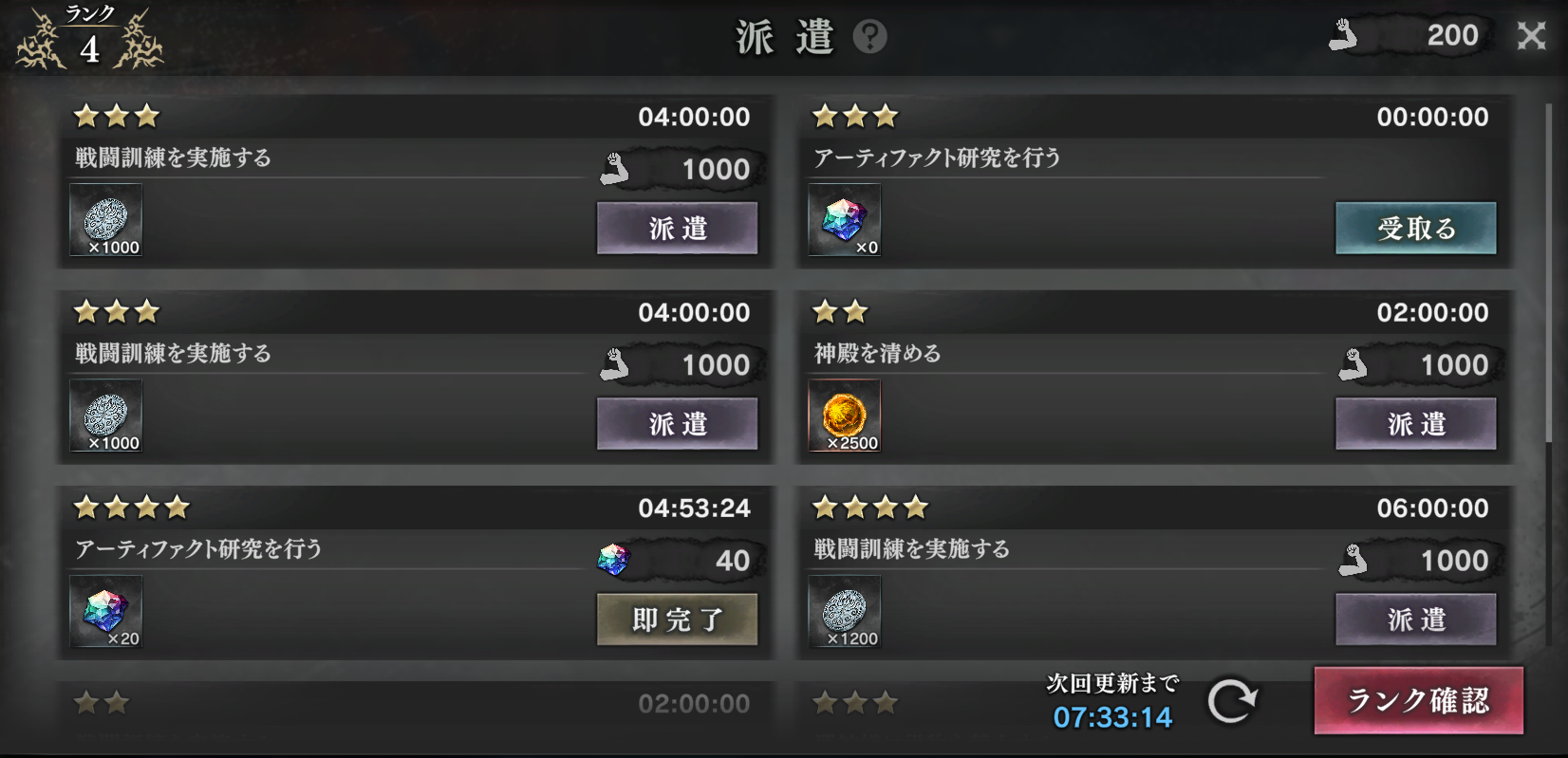This screenshot has height=758, width=1568.
Task: Instantly finish with the 即完了 button
Action: (x=677, y=619)
